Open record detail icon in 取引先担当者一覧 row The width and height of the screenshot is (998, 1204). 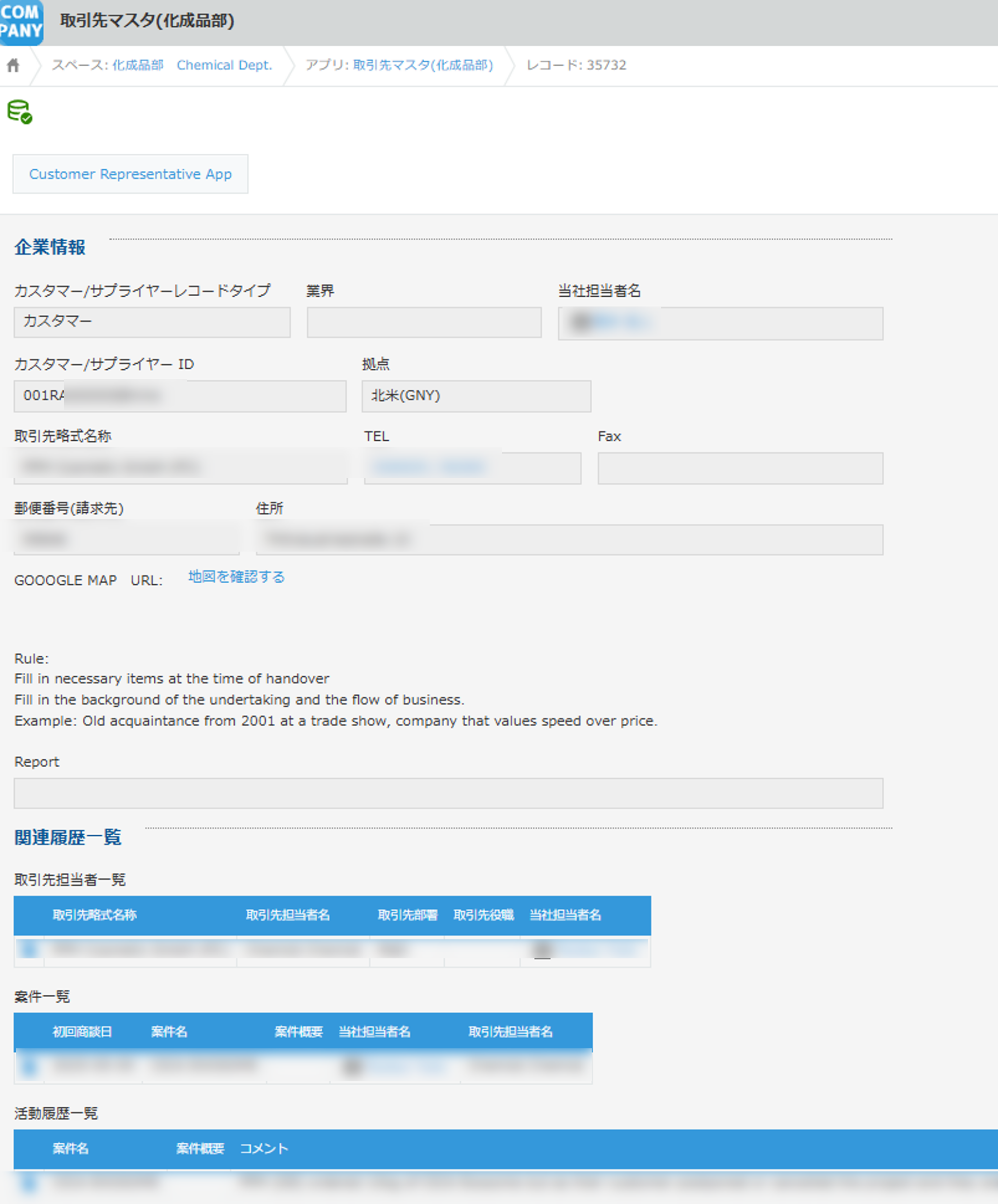pyautogui.click(x=29, y=950)
